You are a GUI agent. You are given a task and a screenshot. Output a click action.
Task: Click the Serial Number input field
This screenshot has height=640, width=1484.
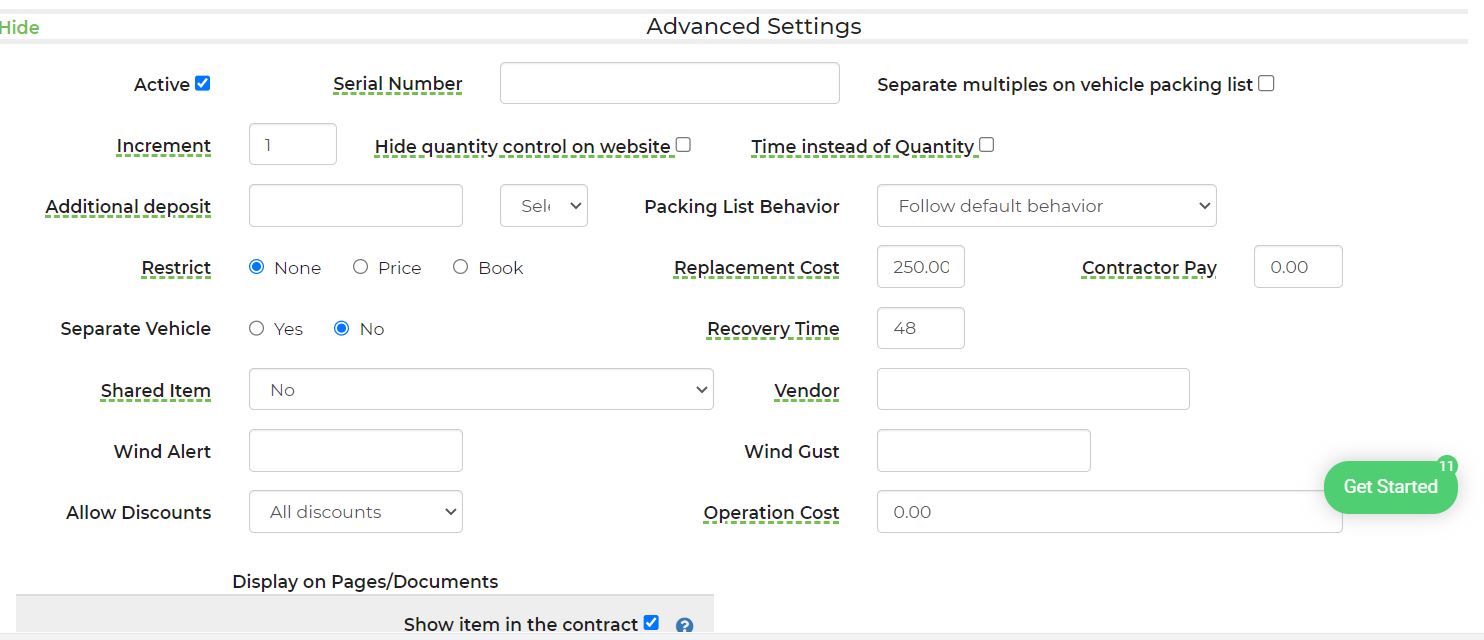coord(669,83)
